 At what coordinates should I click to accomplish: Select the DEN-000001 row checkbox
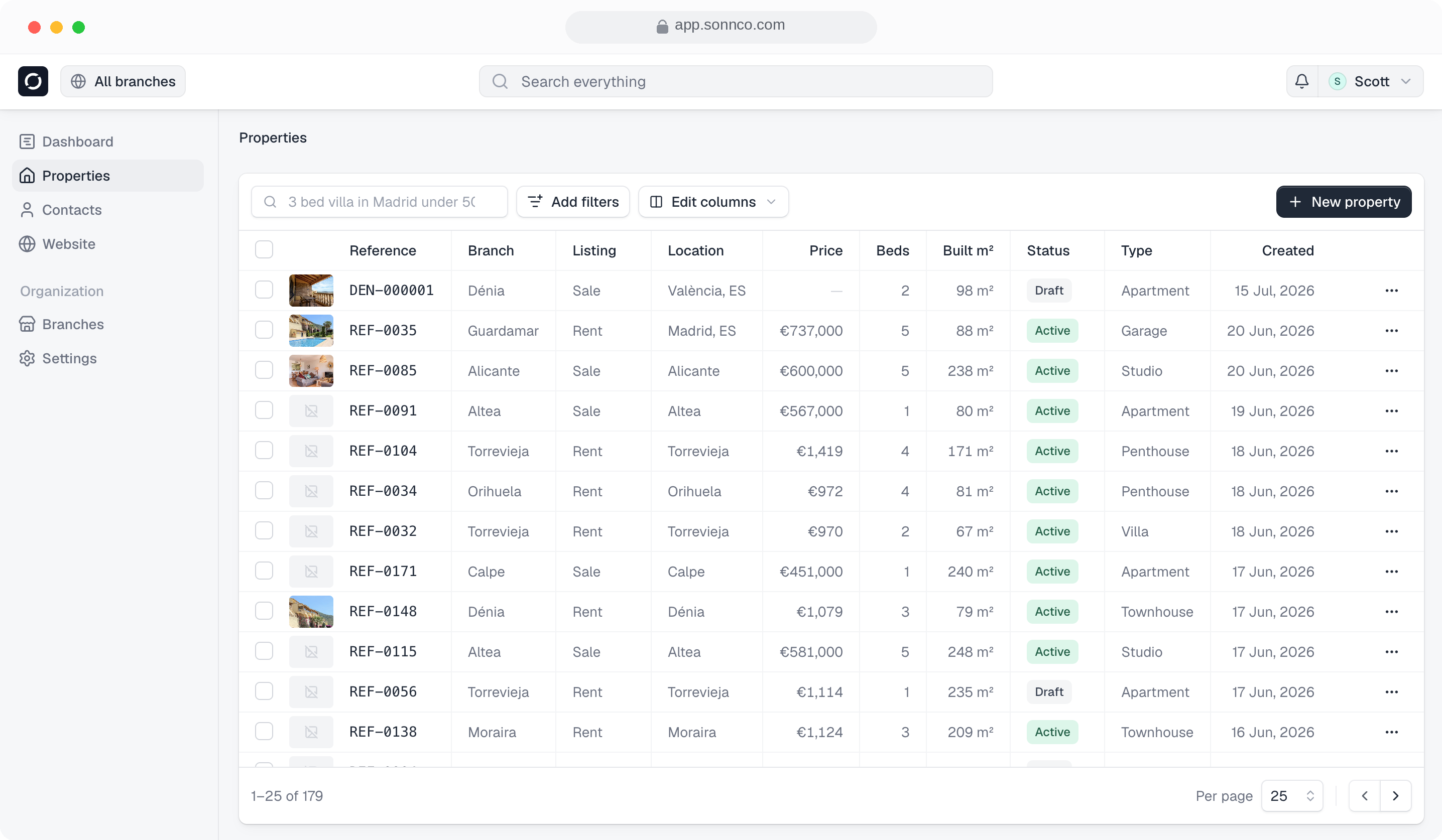[x=264, y=290]
